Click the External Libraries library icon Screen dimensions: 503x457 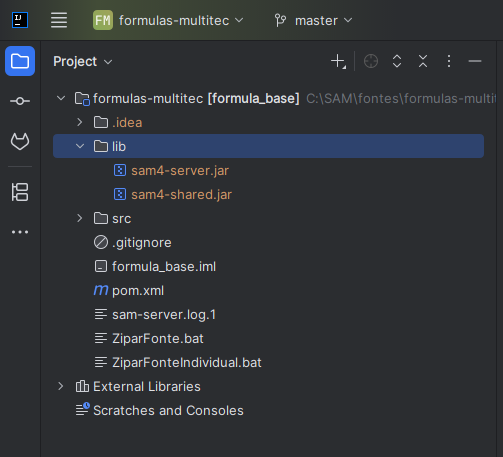click(x=82, y=386)
